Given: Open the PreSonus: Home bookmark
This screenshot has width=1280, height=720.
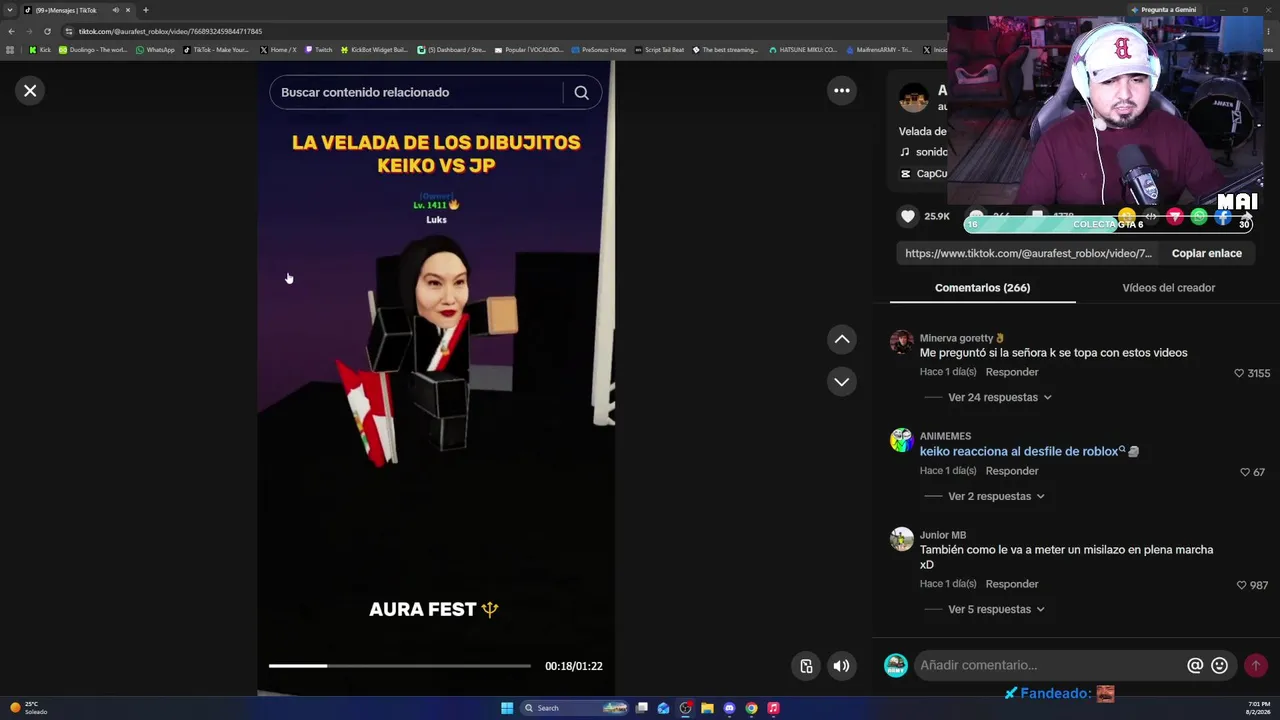Looking at the screenshot, I should 599,50.
